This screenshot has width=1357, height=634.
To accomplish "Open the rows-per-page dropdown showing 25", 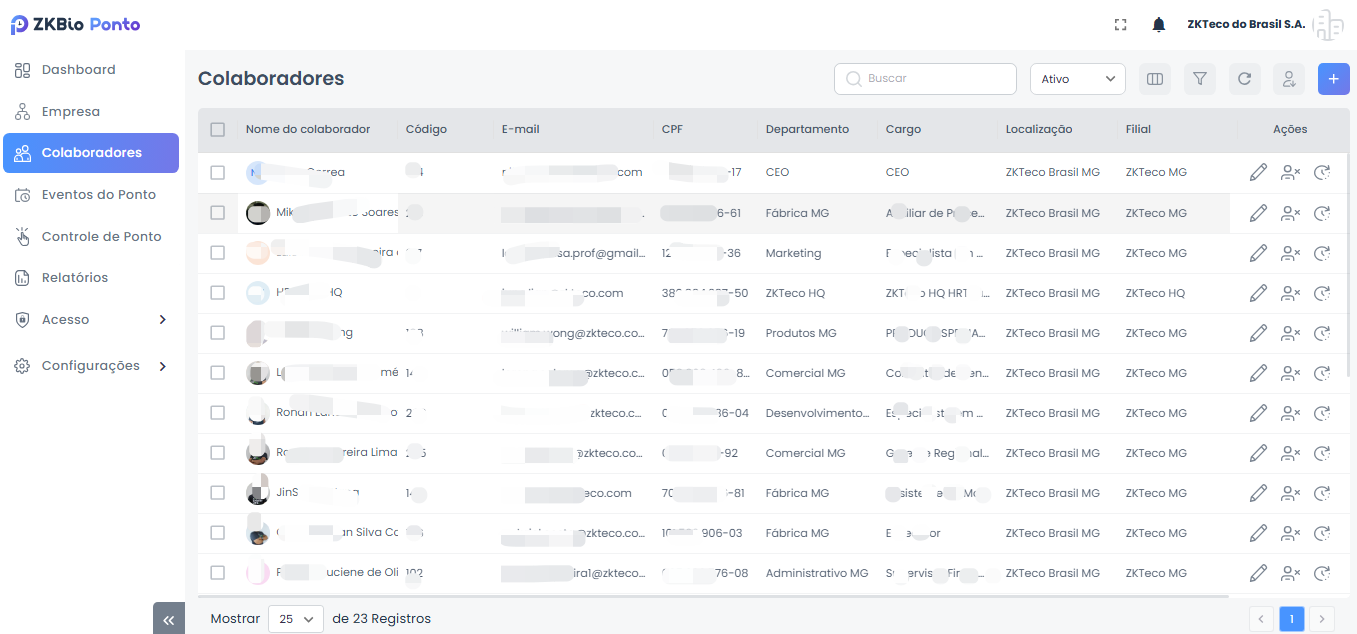I will [296, 619].
